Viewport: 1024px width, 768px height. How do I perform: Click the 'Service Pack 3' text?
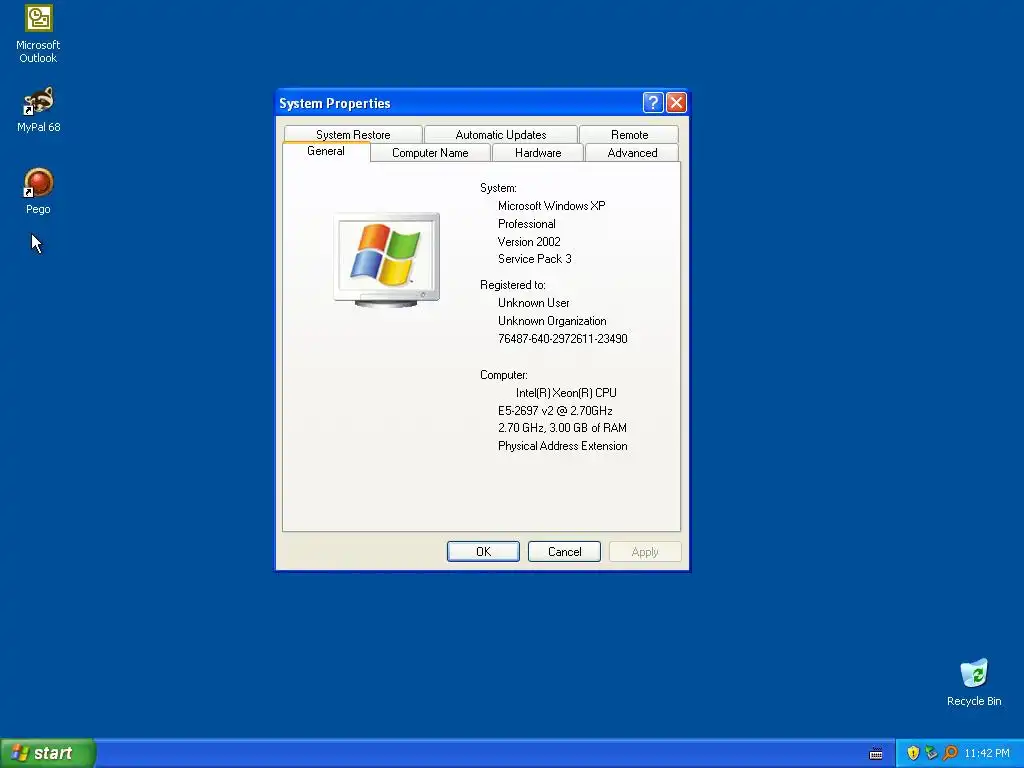tap(534, 259)
